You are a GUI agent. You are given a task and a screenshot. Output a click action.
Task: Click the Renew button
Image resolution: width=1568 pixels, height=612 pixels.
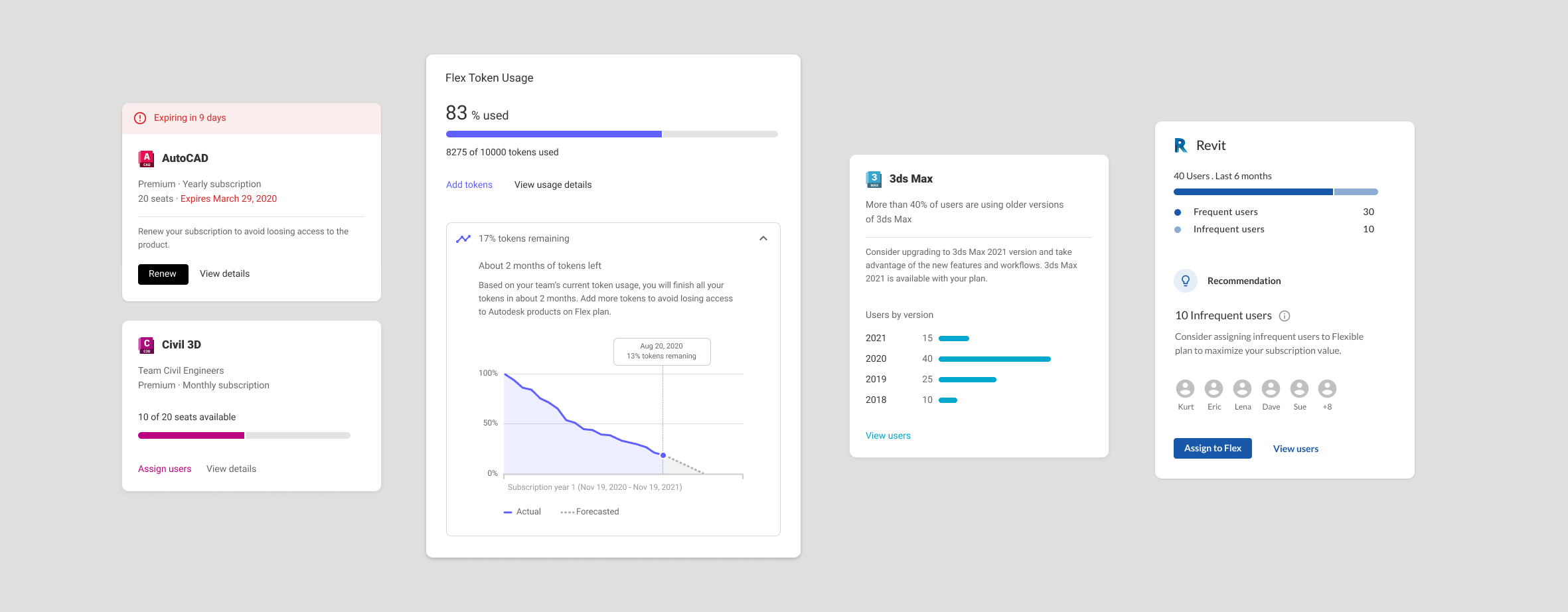tap(163, 274)
